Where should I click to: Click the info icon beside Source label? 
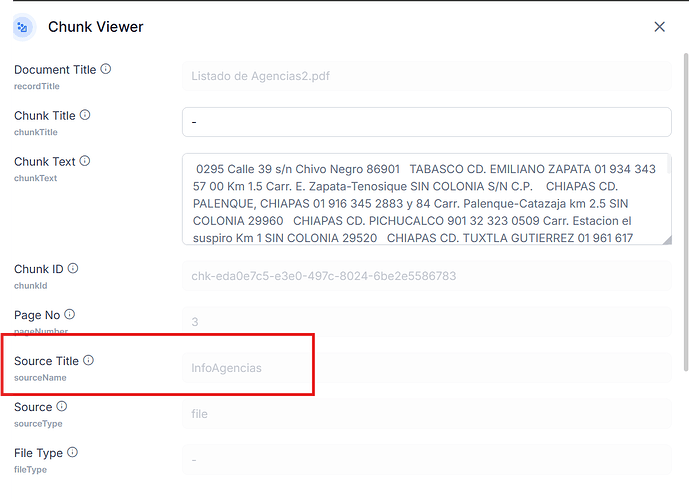pos(62,406)
